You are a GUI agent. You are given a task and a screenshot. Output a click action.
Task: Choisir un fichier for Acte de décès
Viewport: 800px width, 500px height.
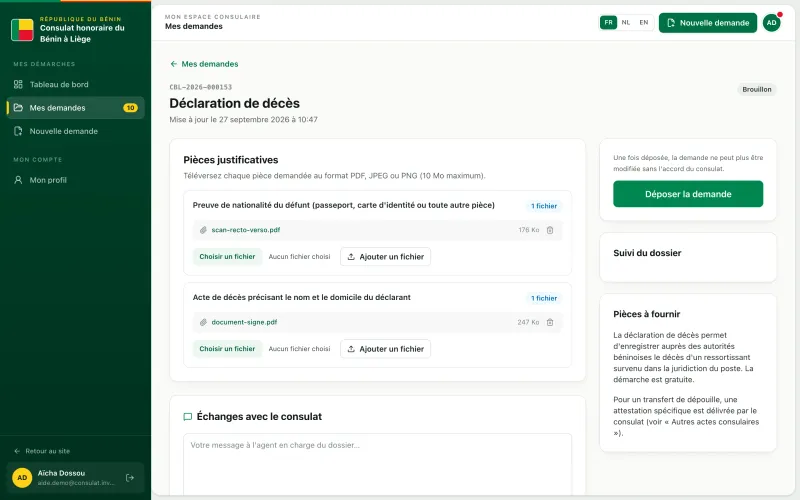pyautogui.click(x=227, y=349)
